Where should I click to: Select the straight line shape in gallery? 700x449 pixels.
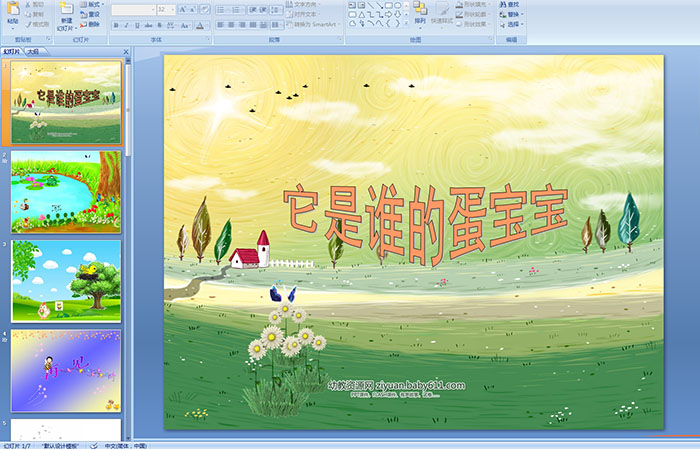pos(371,5)
